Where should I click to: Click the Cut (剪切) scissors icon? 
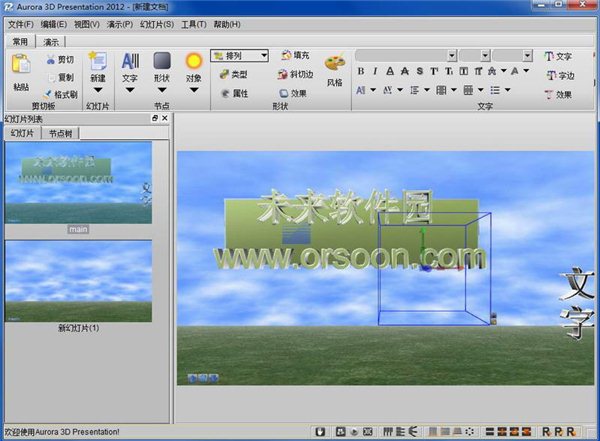(51, 60)
